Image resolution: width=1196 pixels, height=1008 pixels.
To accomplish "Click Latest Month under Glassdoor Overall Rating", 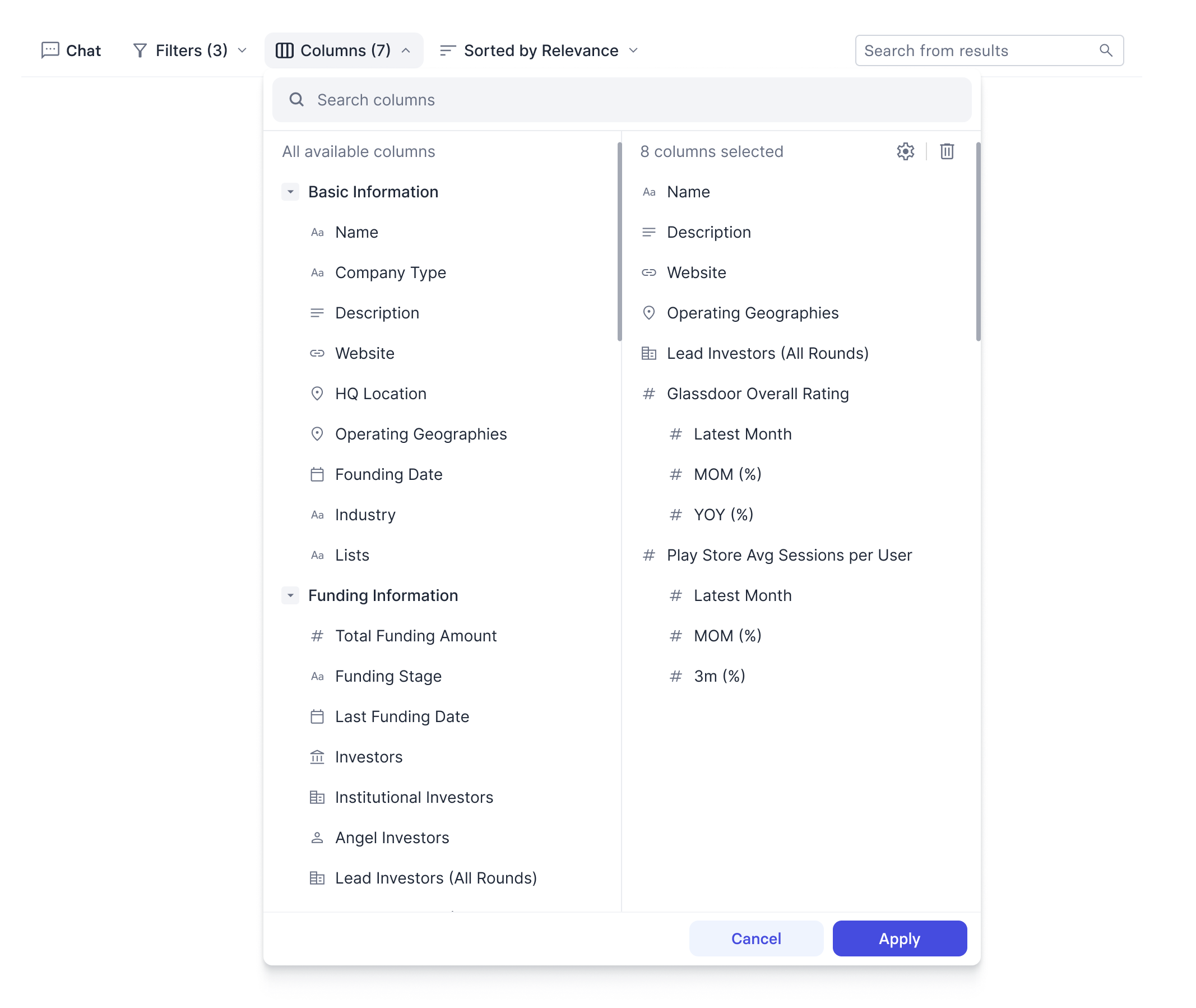I will coord(742,434).
